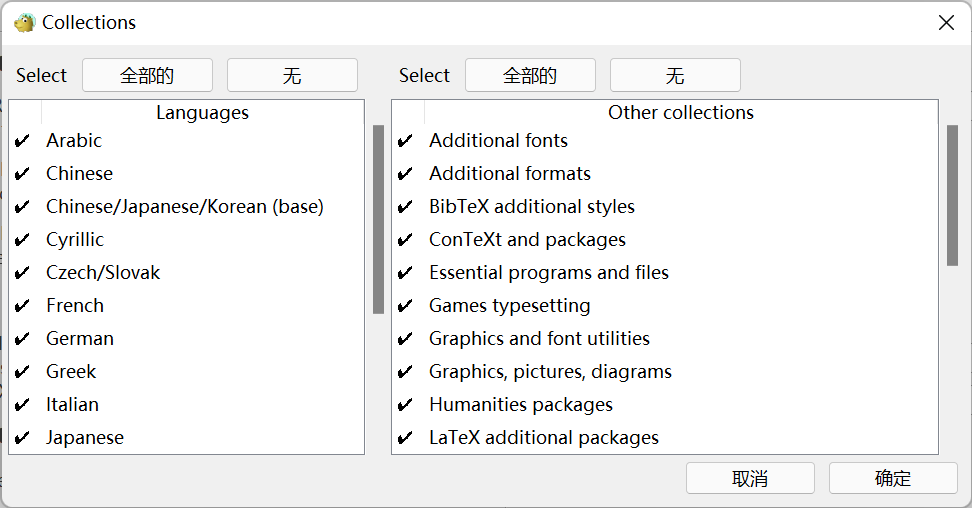Toggle the Italian checkmark

[x=22, y=404]
